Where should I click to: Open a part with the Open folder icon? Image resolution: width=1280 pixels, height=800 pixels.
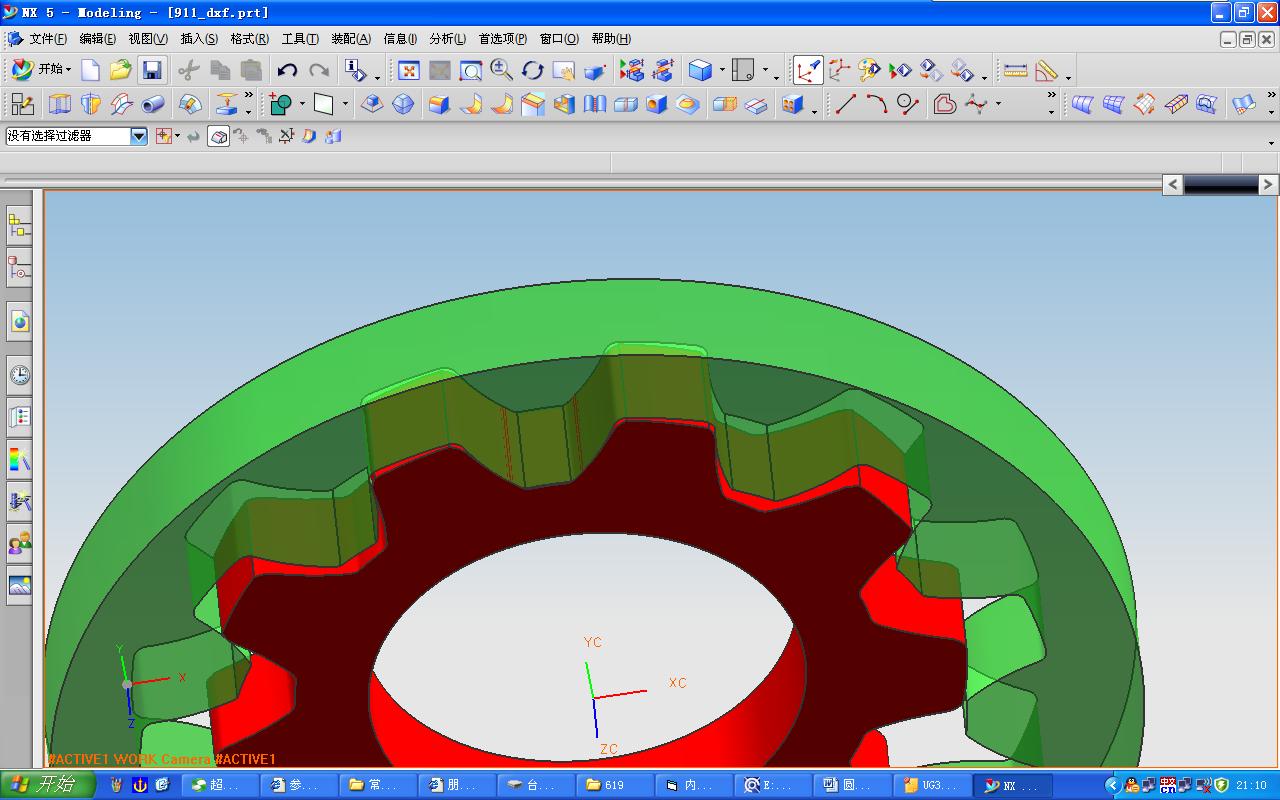coord(121,70)
